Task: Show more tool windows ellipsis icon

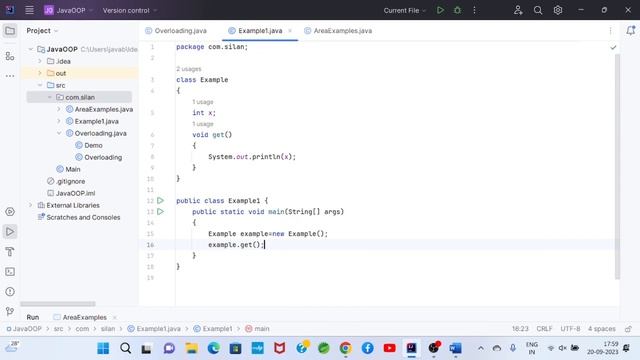Action: 10,76
